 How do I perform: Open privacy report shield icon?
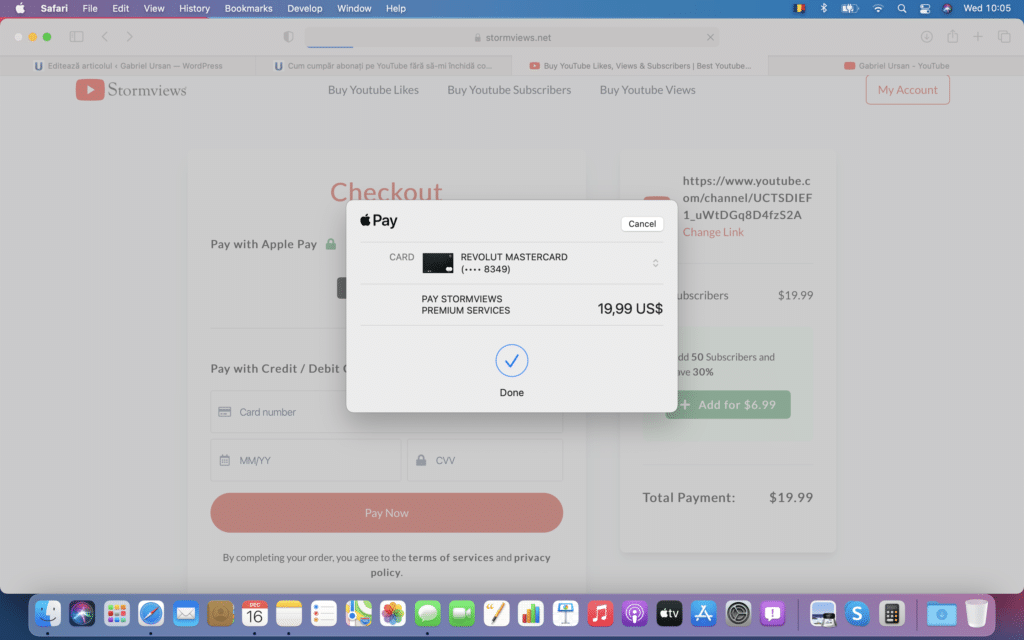[x=288, y=37]
